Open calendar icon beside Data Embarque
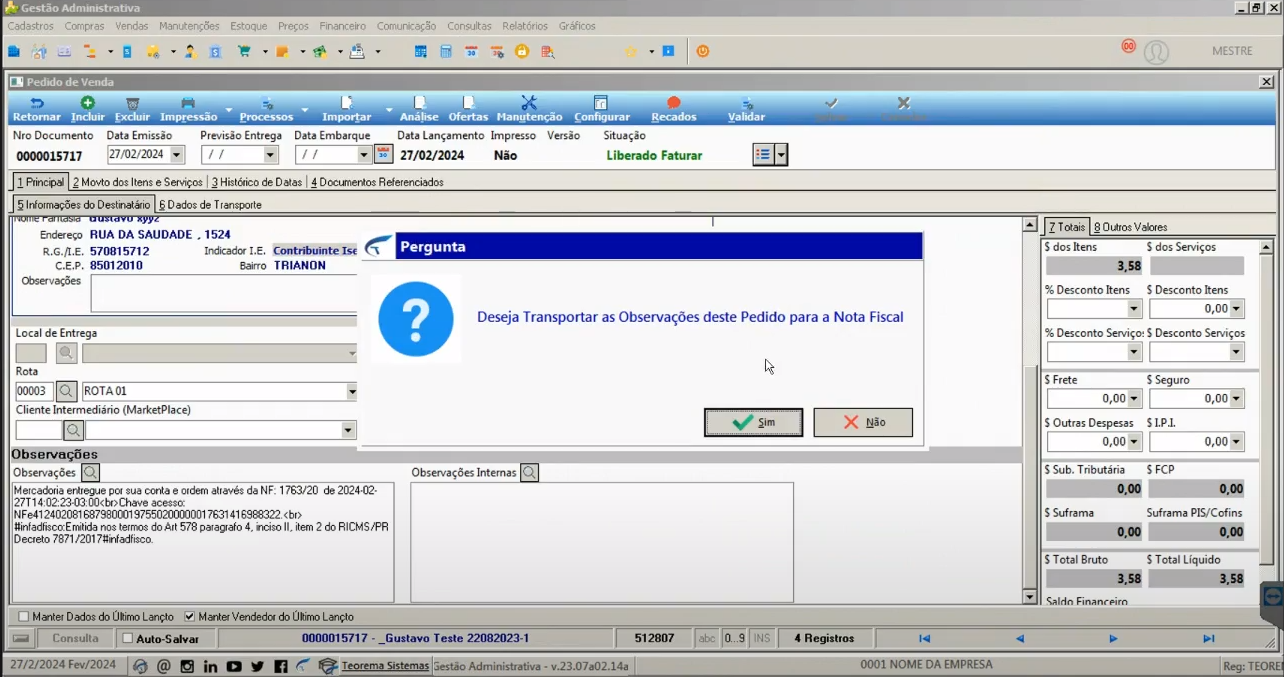Image resolution: width=1284 pixels, height=677 pixels. click(383, 154)
